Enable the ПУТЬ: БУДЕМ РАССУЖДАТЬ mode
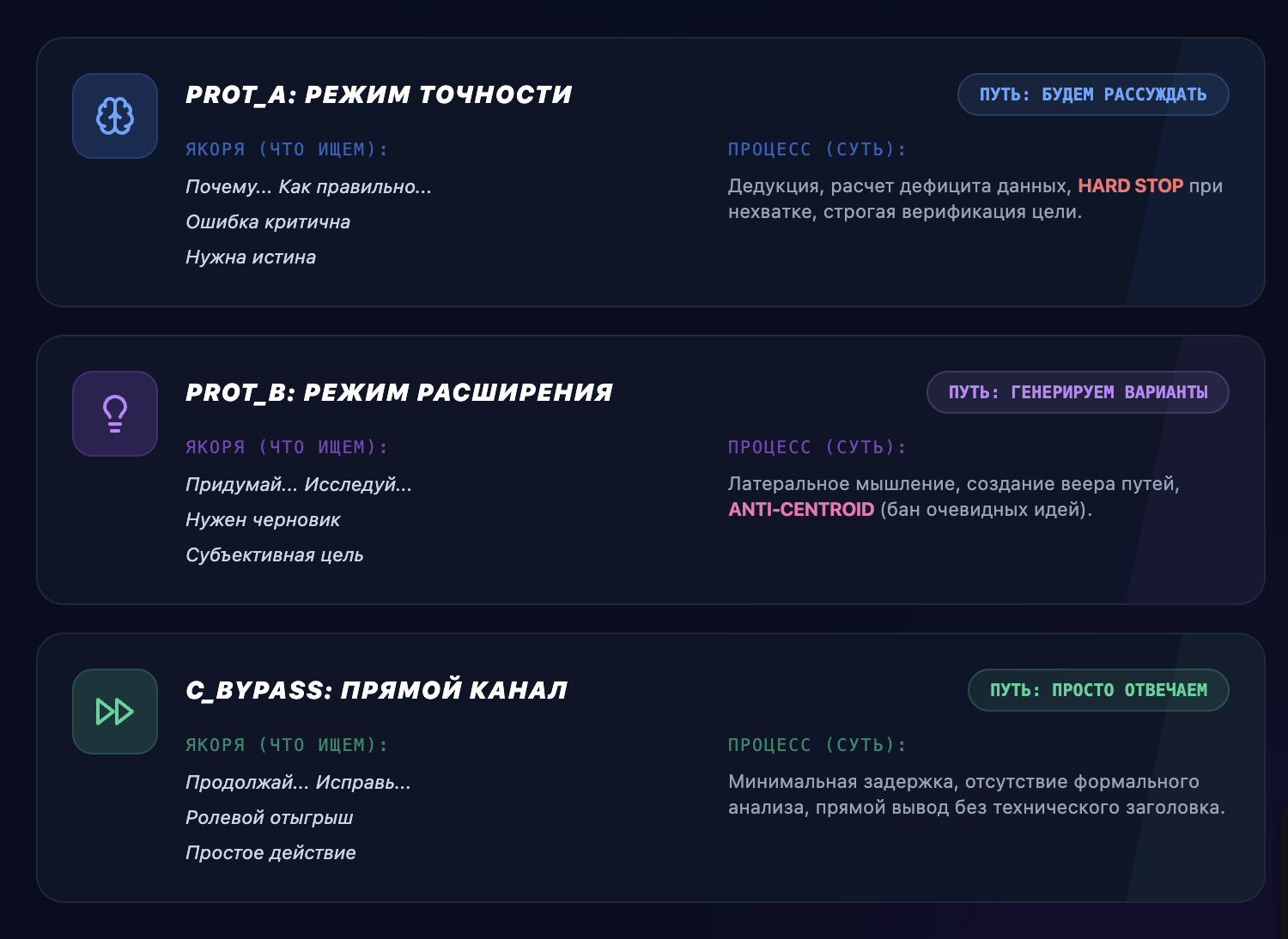Screen dimensions: 1288x939 click(1092, 94)
